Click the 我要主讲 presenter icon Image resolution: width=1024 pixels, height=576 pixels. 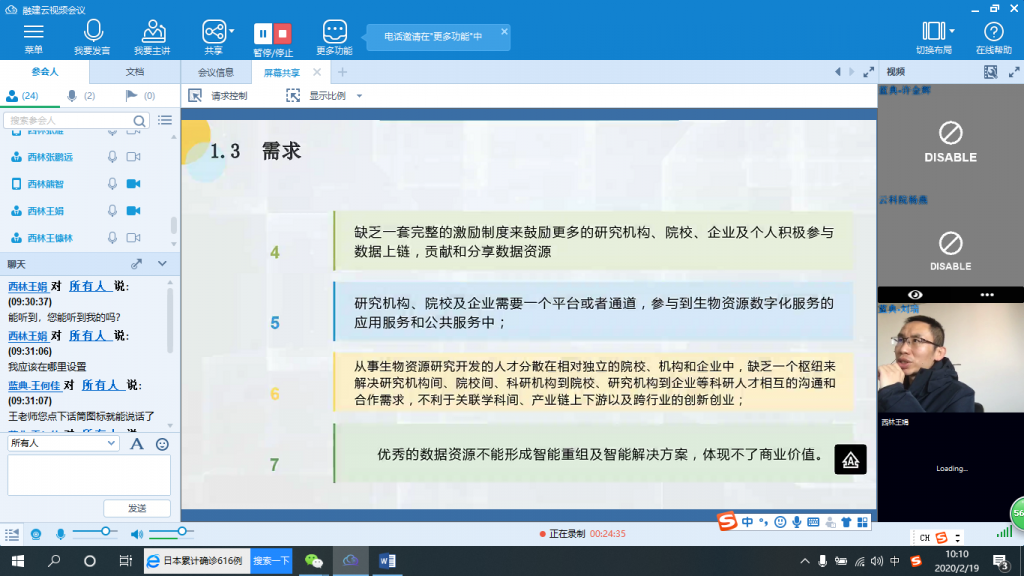(152, 30)
